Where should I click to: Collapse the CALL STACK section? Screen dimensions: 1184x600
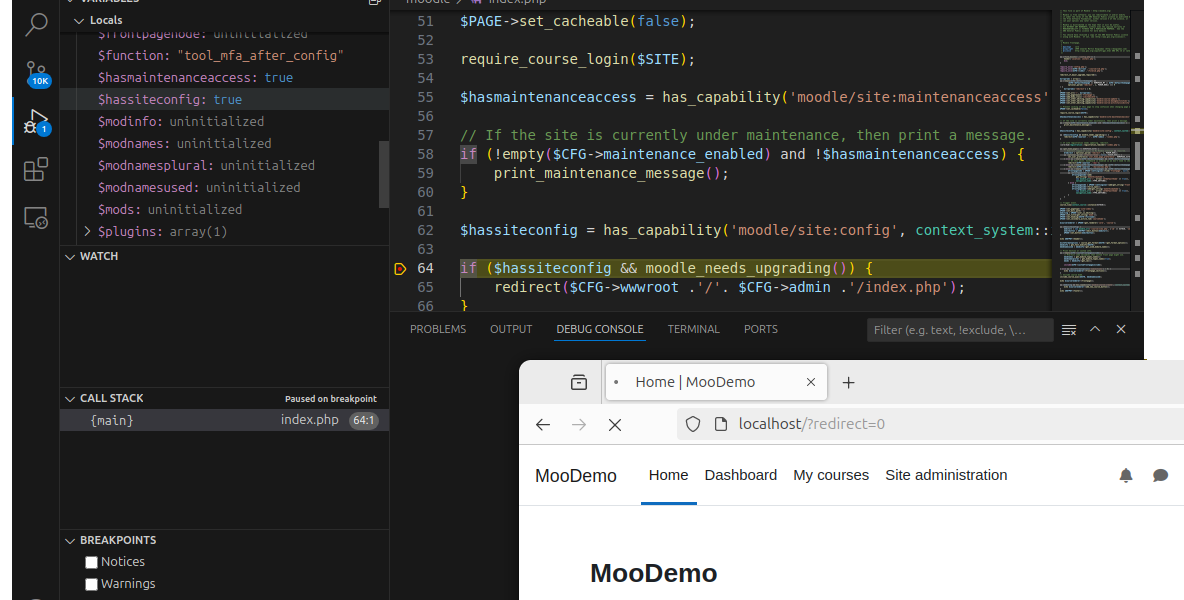70,398
